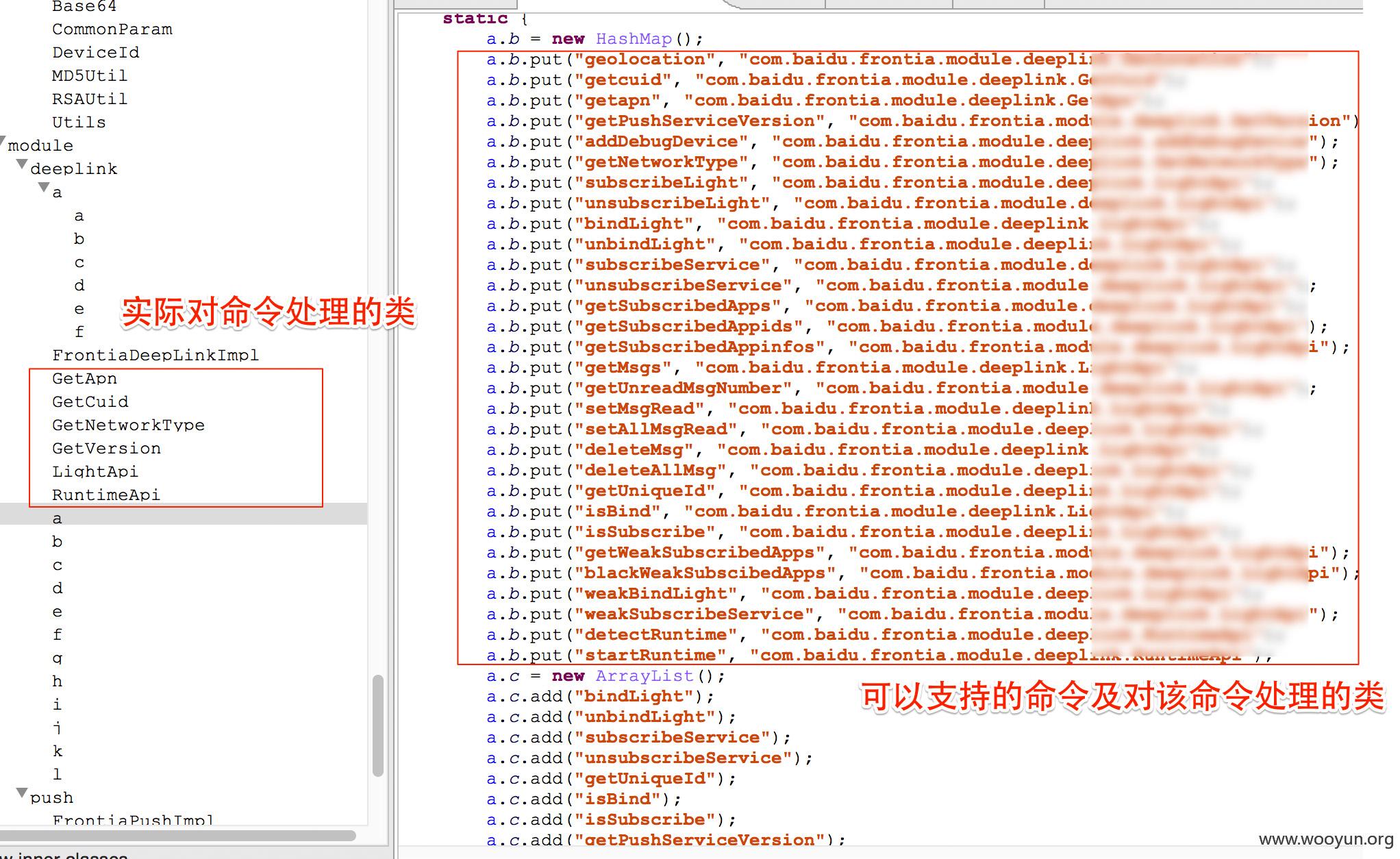Click the "geolocation" string in the code
The width and height of the screenshot is (1400, 859).
click(x=645, y=60)
